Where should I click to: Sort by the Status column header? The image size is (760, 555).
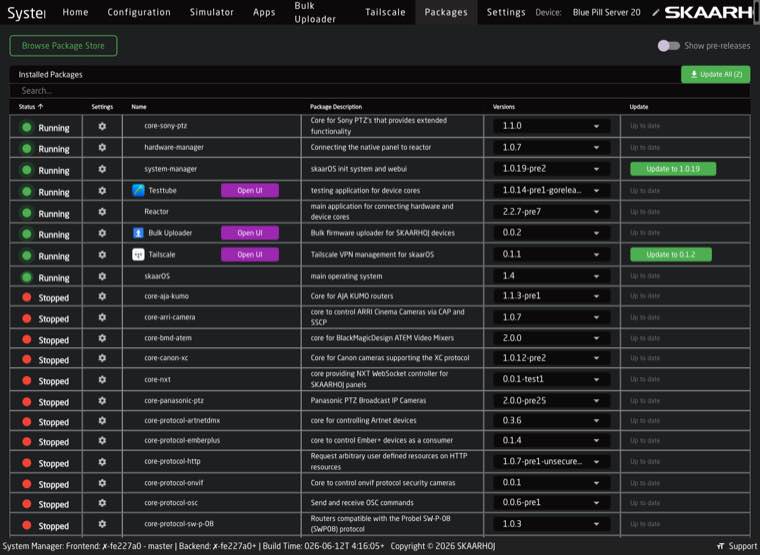click(31, 107)
